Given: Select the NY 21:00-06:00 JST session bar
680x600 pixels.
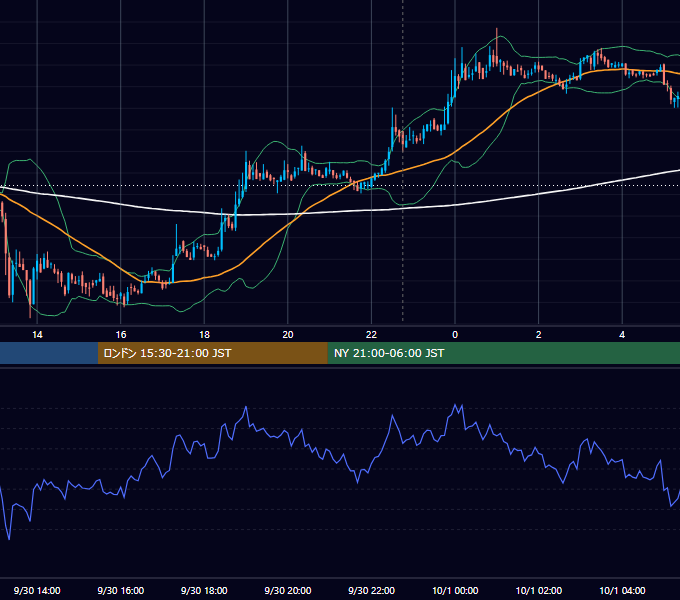Looking at the screenshot, I should click(x=503, y=353).
